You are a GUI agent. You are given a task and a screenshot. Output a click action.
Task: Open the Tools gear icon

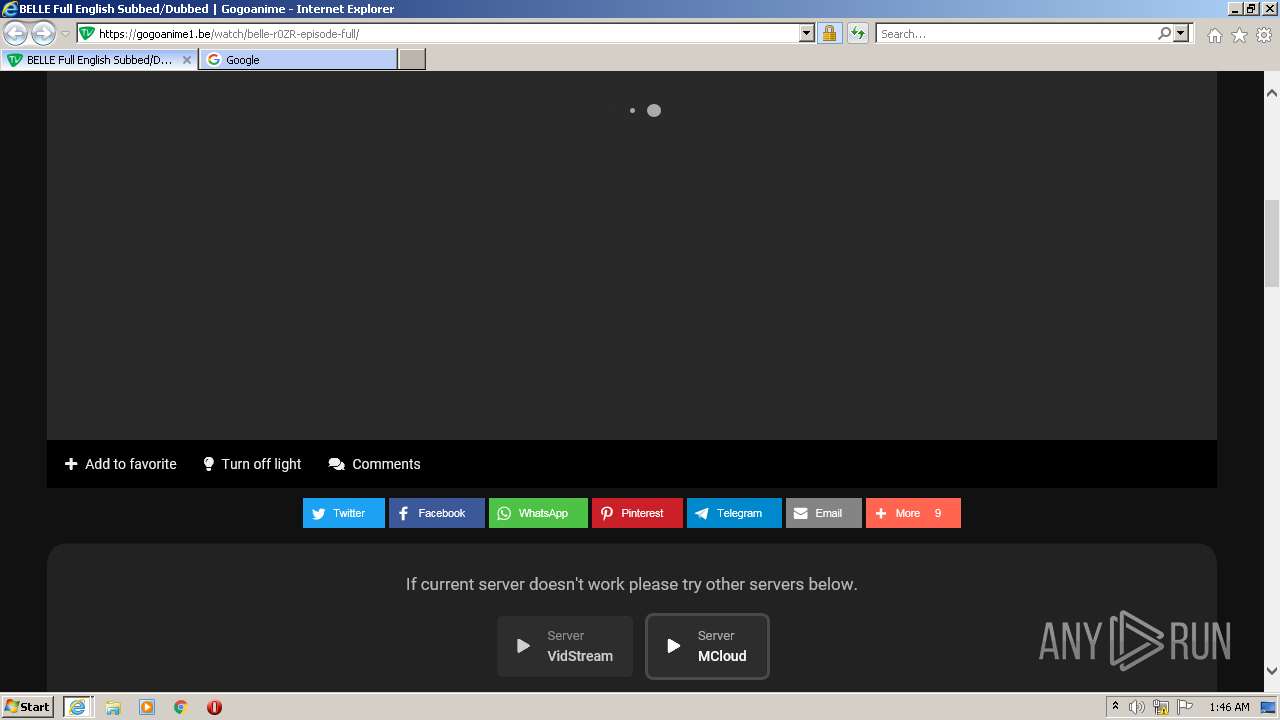[1264, 35]
